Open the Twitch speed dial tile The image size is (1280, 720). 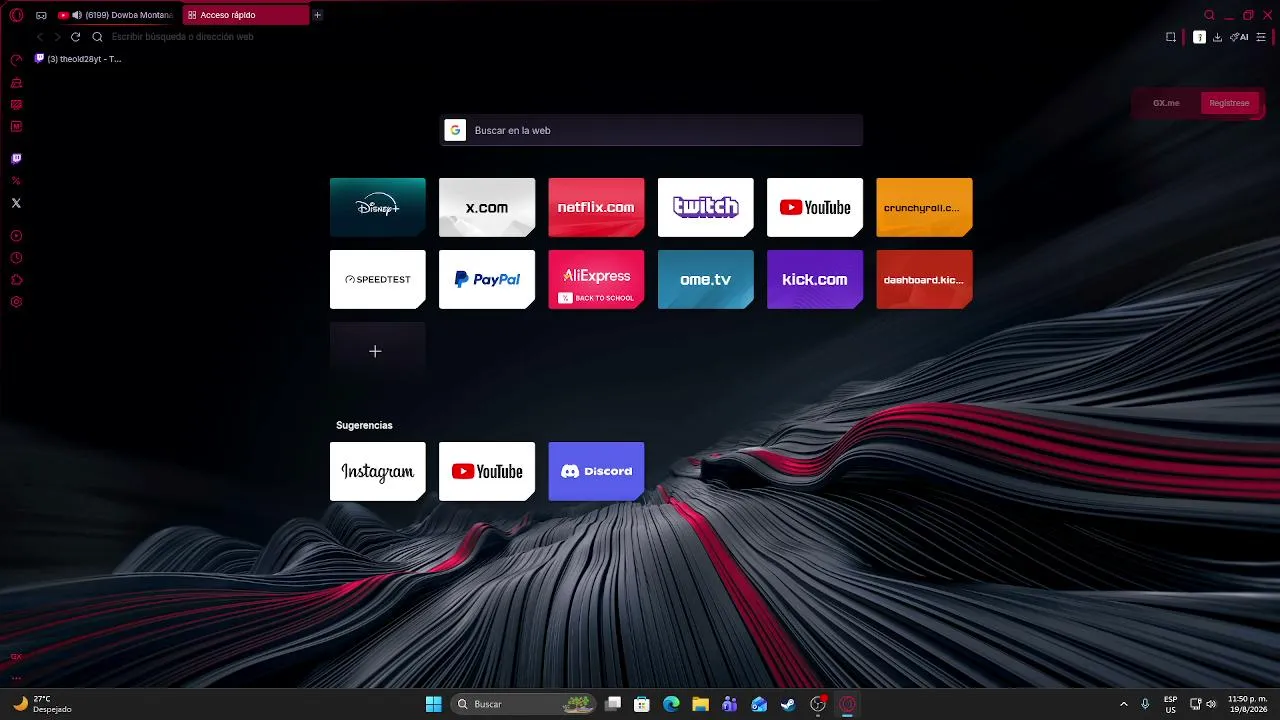[x=706, y=207]
